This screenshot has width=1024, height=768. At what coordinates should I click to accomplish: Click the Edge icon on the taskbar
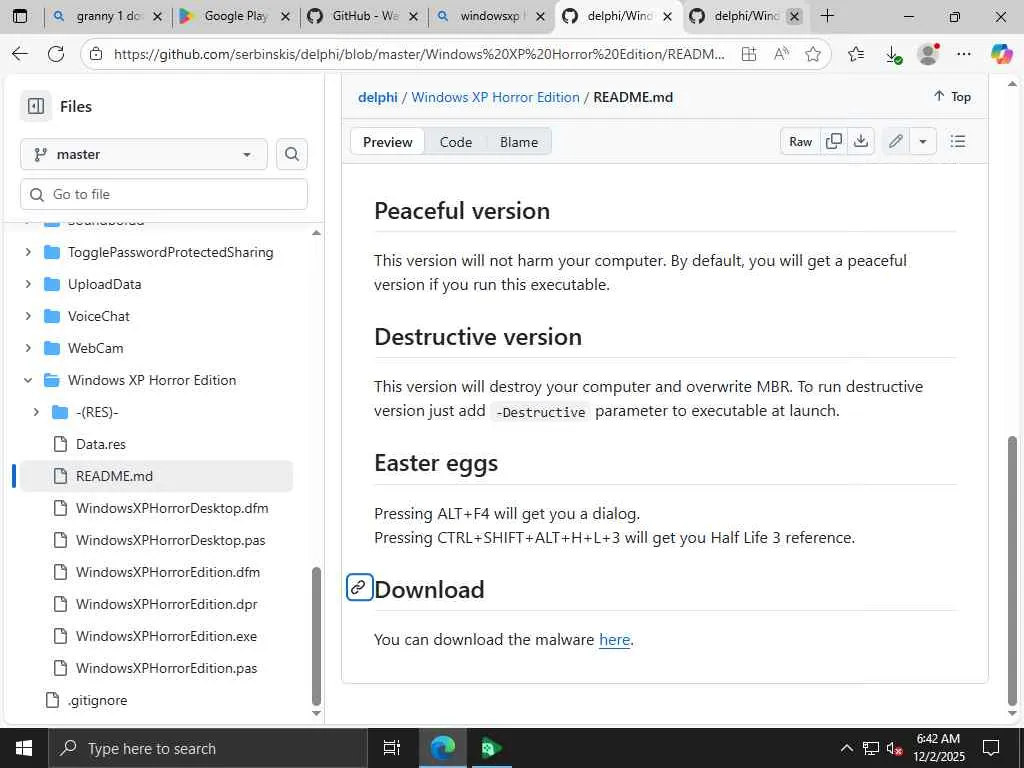(442, 748)
